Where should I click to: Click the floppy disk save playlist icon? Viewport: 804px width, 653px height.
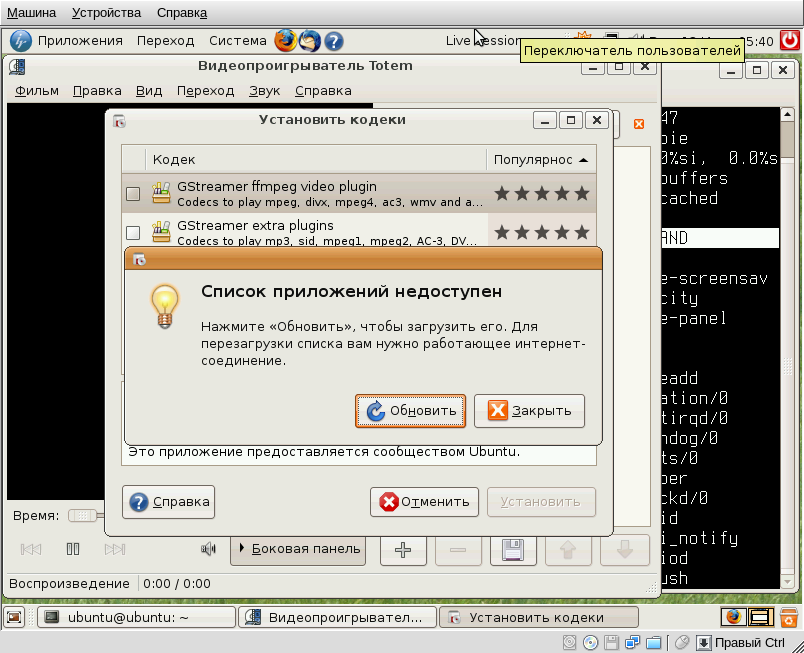click(512, 549)
